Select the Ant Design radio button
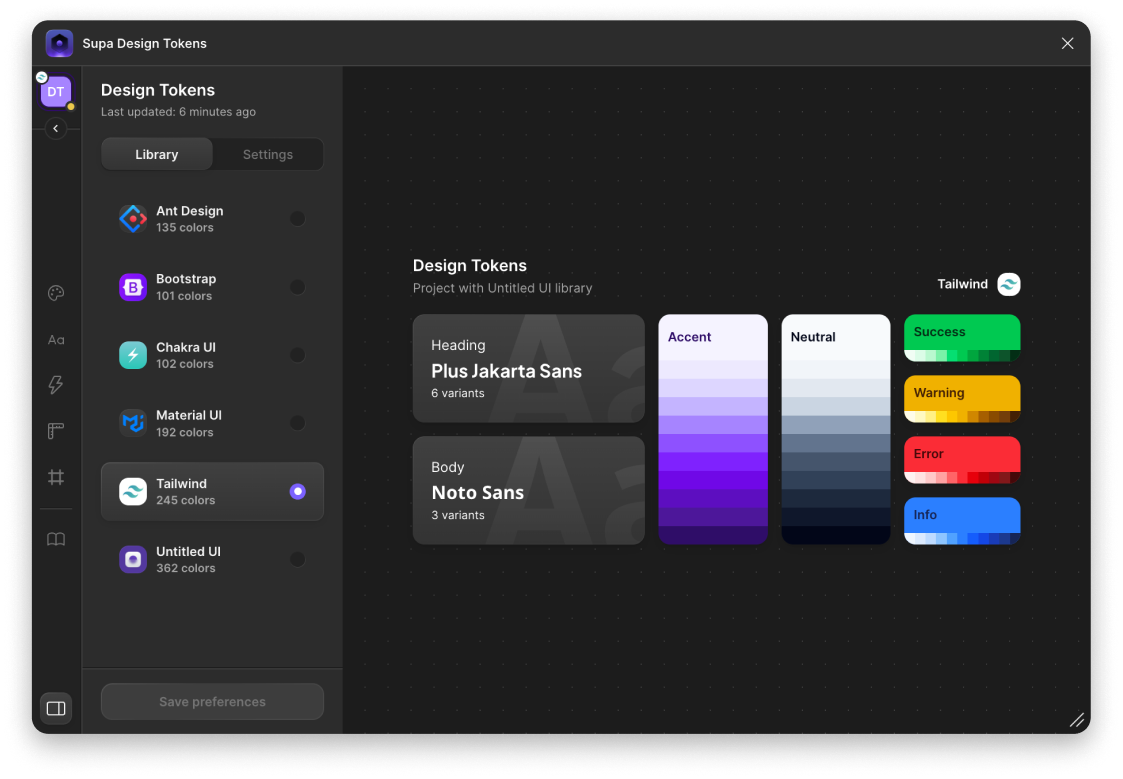 point(297,218)
